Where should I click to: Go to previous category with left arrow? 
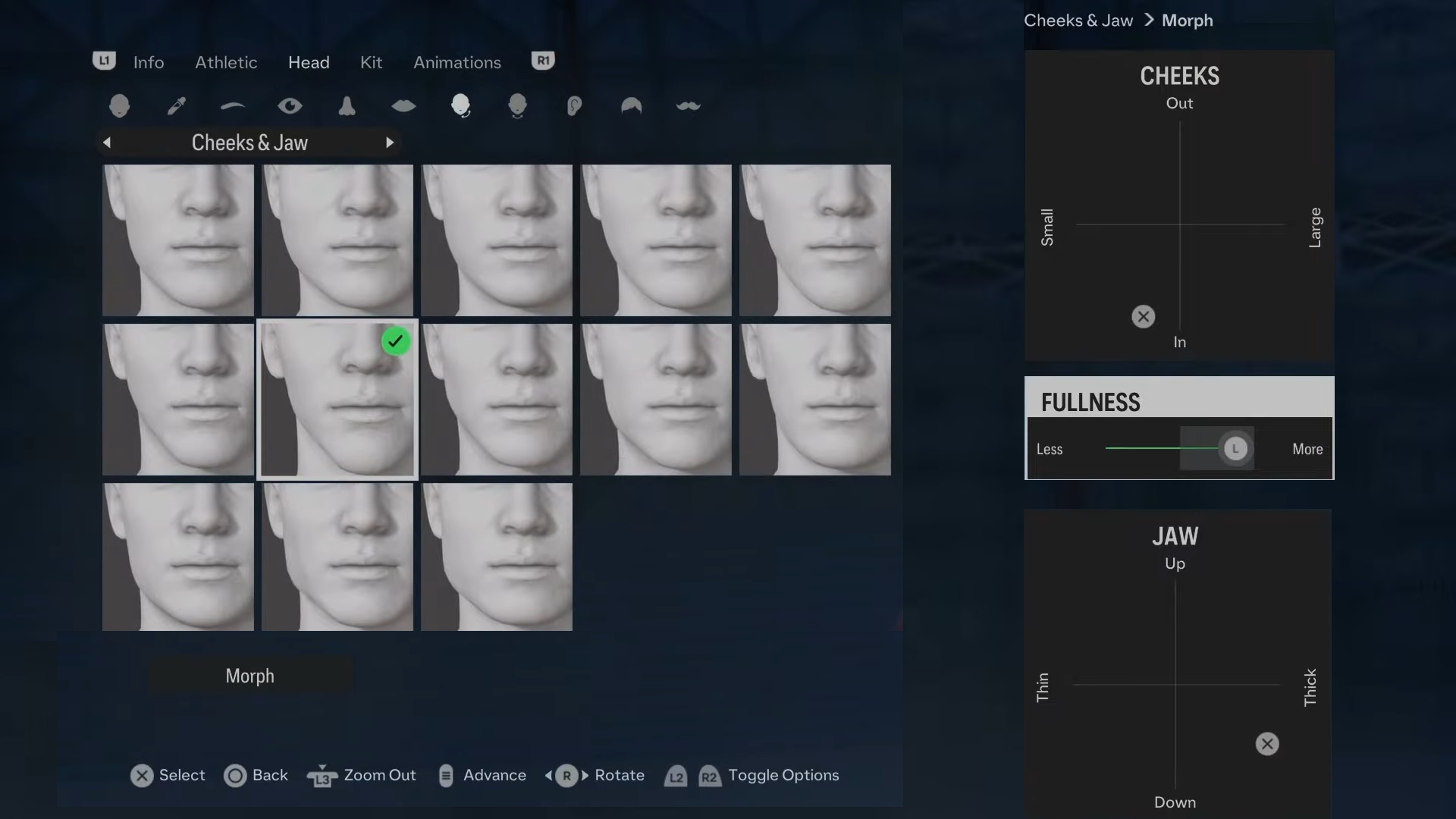107,143
